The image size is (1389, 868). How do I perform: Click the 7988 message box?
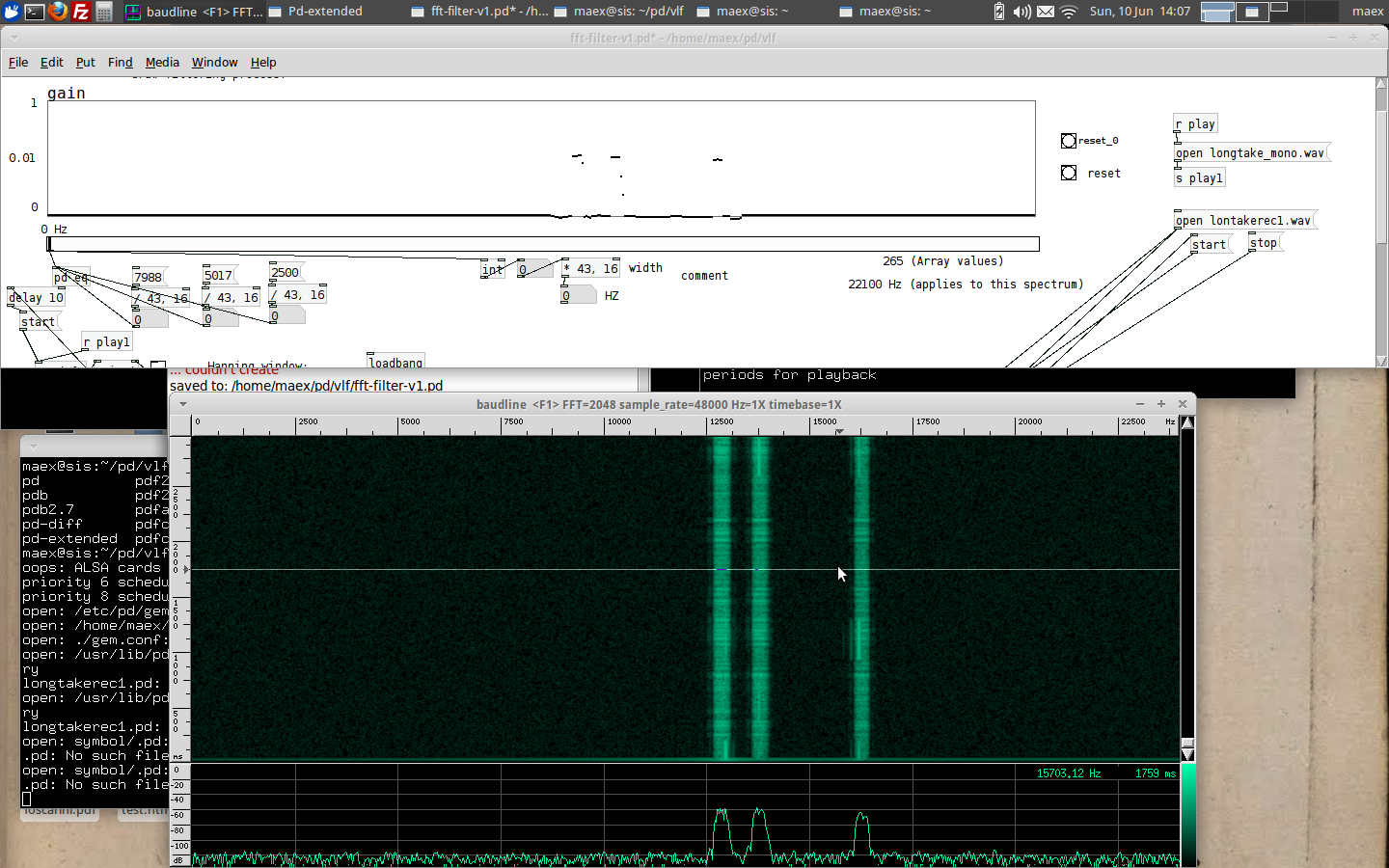point(149,278)
